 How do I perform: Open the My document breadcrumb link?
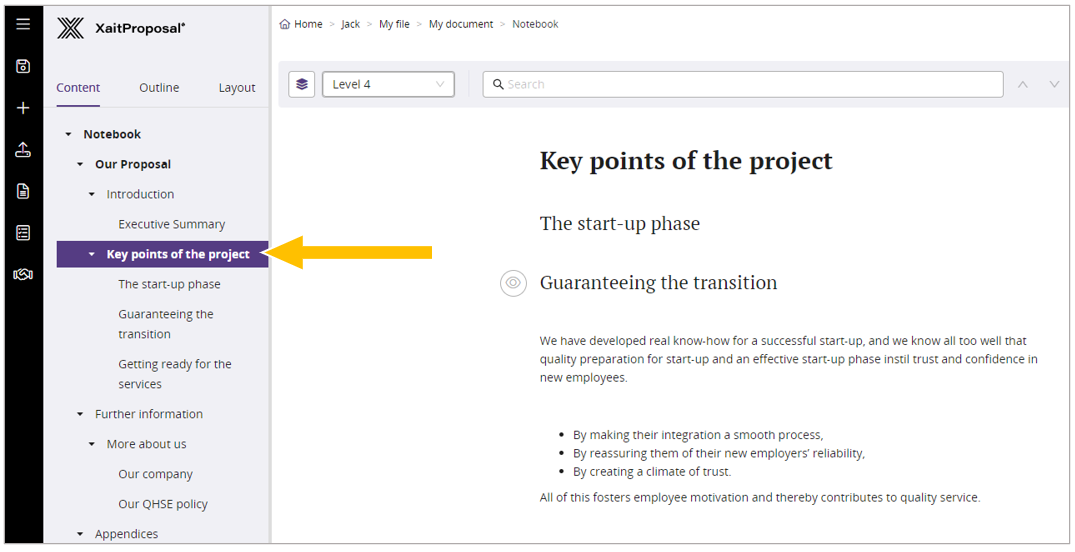tap(460, 24)
